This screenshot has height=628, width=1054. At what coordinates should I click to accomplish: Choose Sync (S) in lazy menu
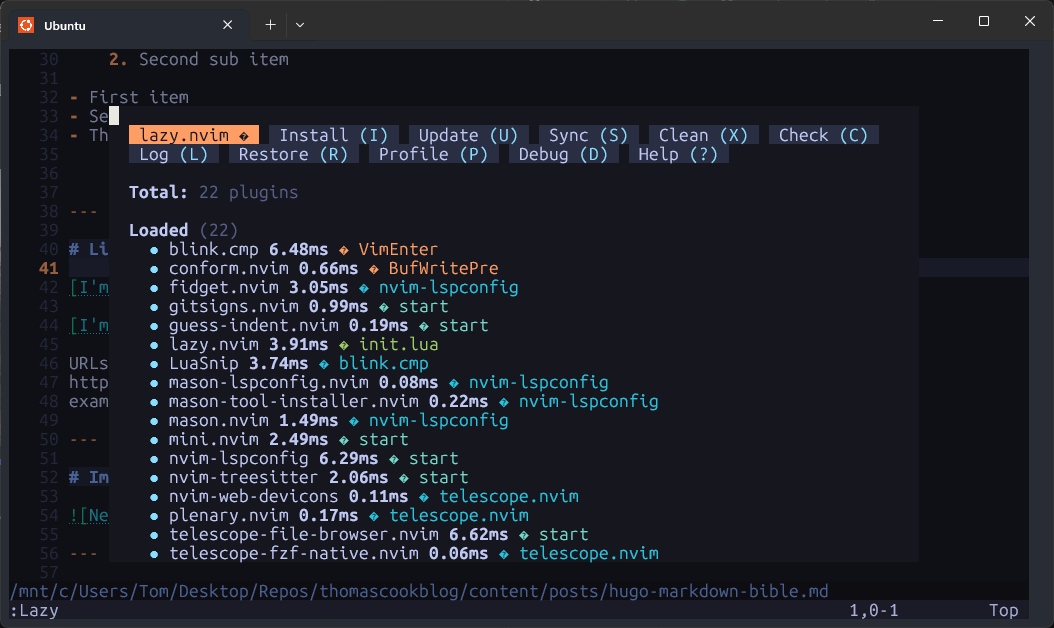coord(588,135)
